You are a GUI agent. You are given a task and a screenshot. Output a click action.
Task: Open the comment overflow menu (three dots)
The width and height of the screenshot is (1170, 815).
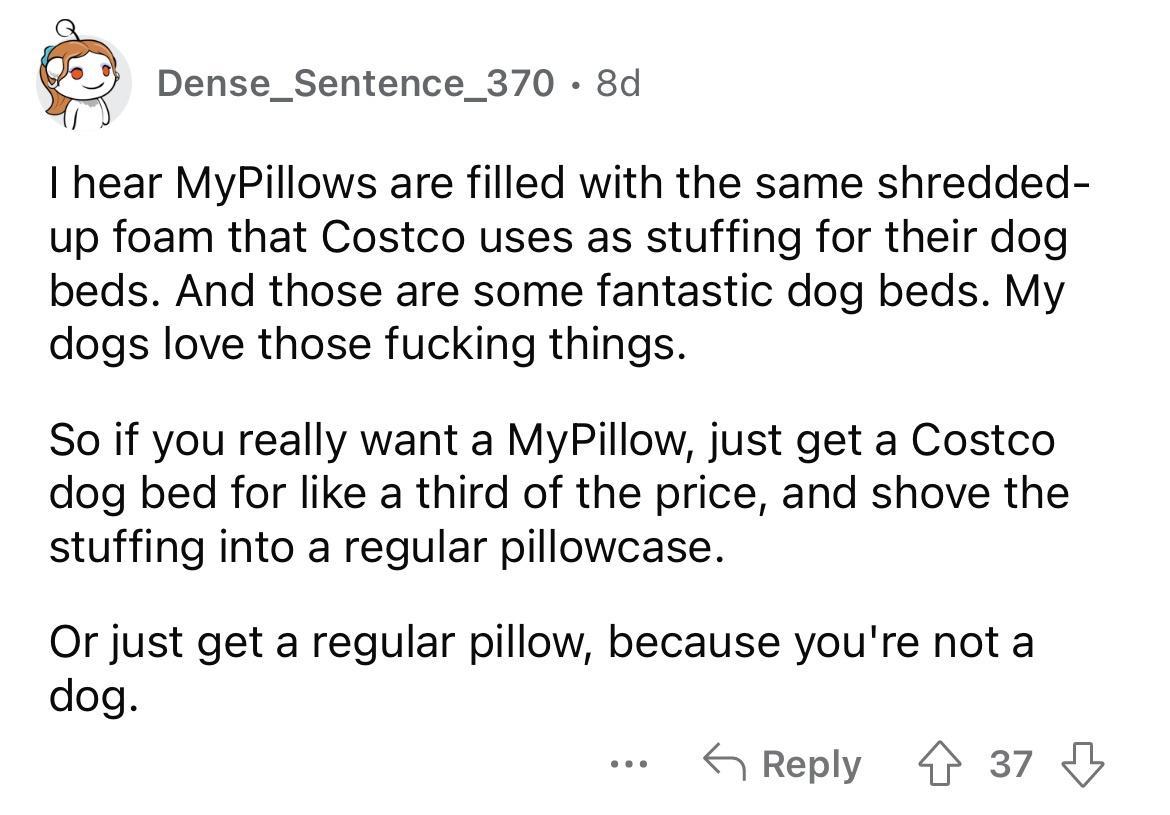point(628,764)
